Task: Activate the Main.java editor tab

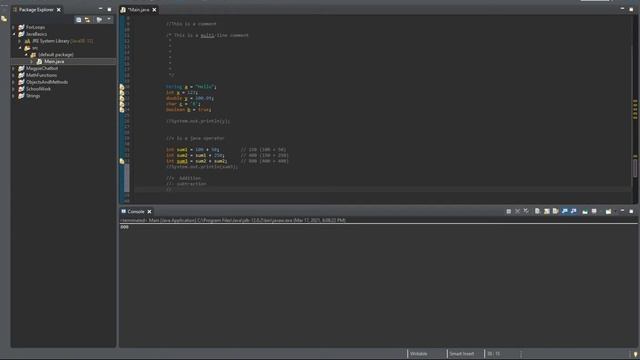Action: point(138,9)
